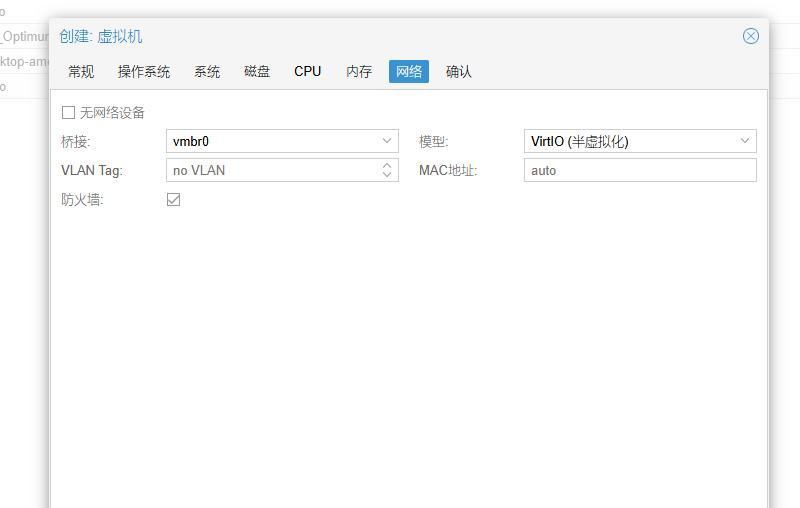Screen dimensions: 800x508
Task: Close the 创建: 虚拟机 dialog
Action: coord(750,36)
